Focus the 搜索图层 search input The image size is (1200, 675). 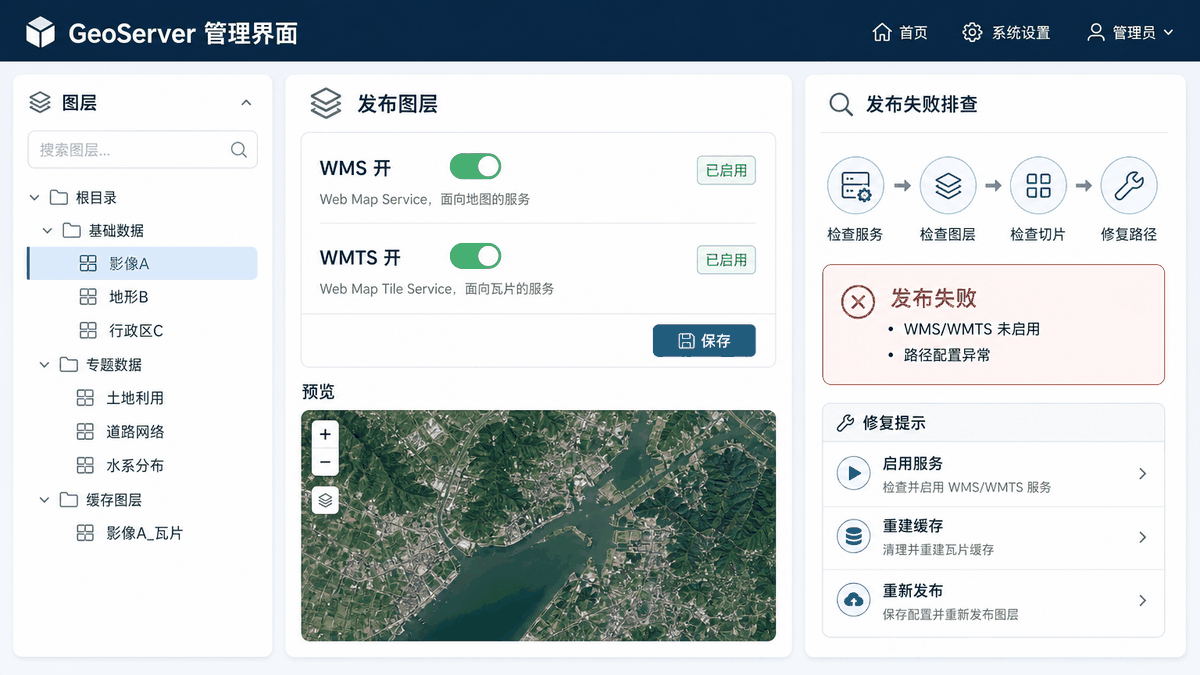click(x=142, y=150)
